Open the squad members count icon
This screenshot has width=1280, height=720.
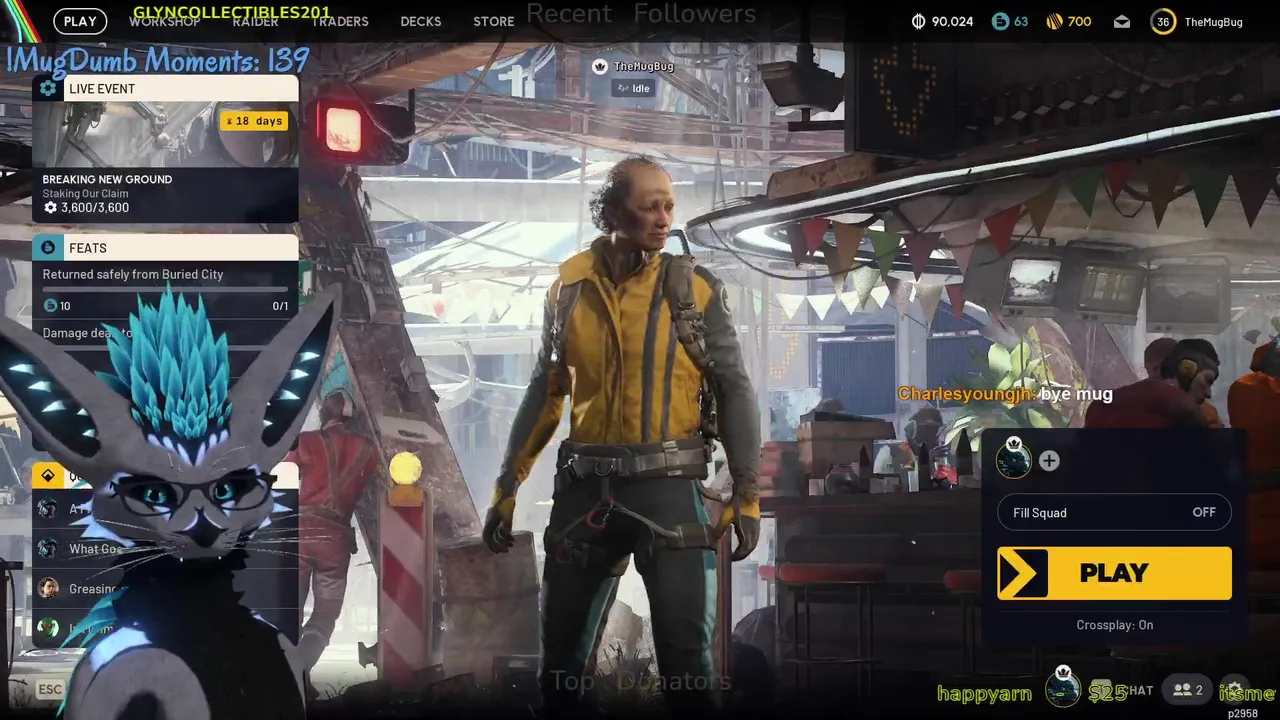1188,690
